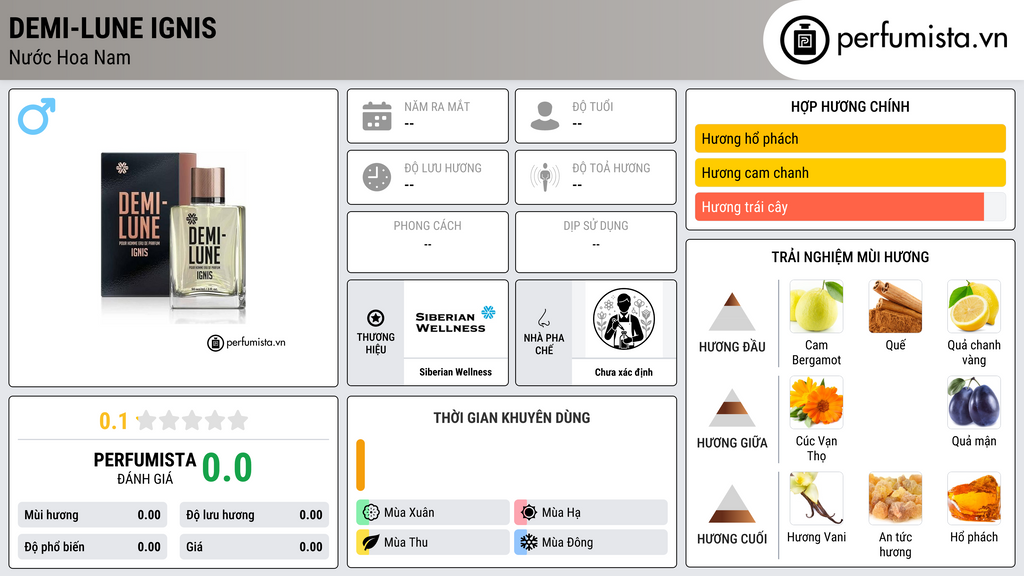Click the green 0.0 Perfumista rating
This screenshot has width=1024, height=576.
pos(227,468)
